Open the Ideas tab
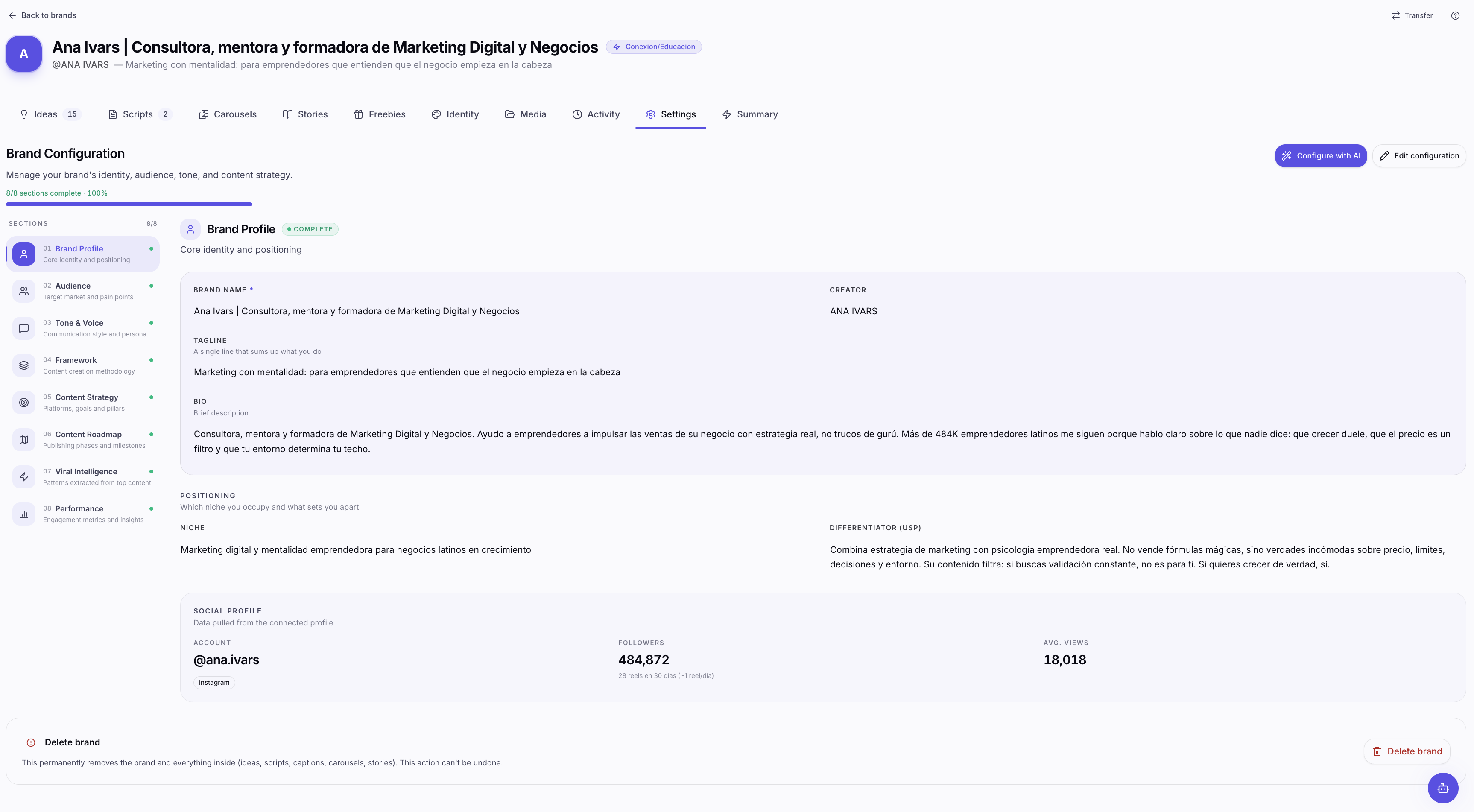Image resolution: width=1474 pixels, height=812 pixels. pyautogui.click(x=50, y=114)
